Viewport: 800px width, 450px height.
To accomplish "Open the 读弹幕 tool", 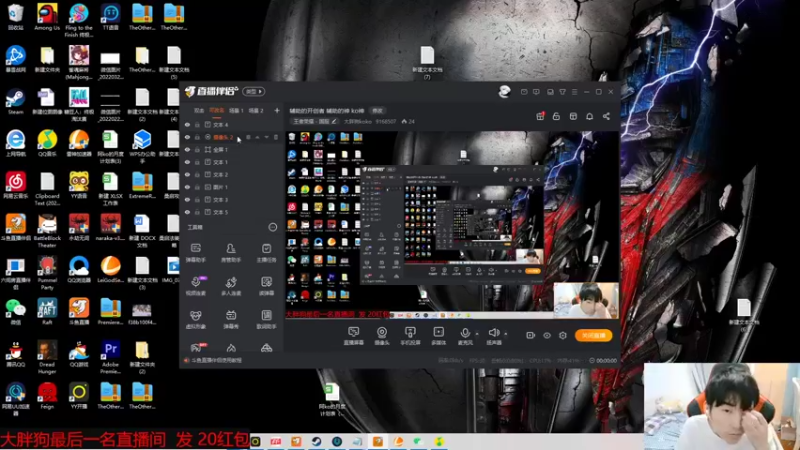I will [x=266, y=286].
